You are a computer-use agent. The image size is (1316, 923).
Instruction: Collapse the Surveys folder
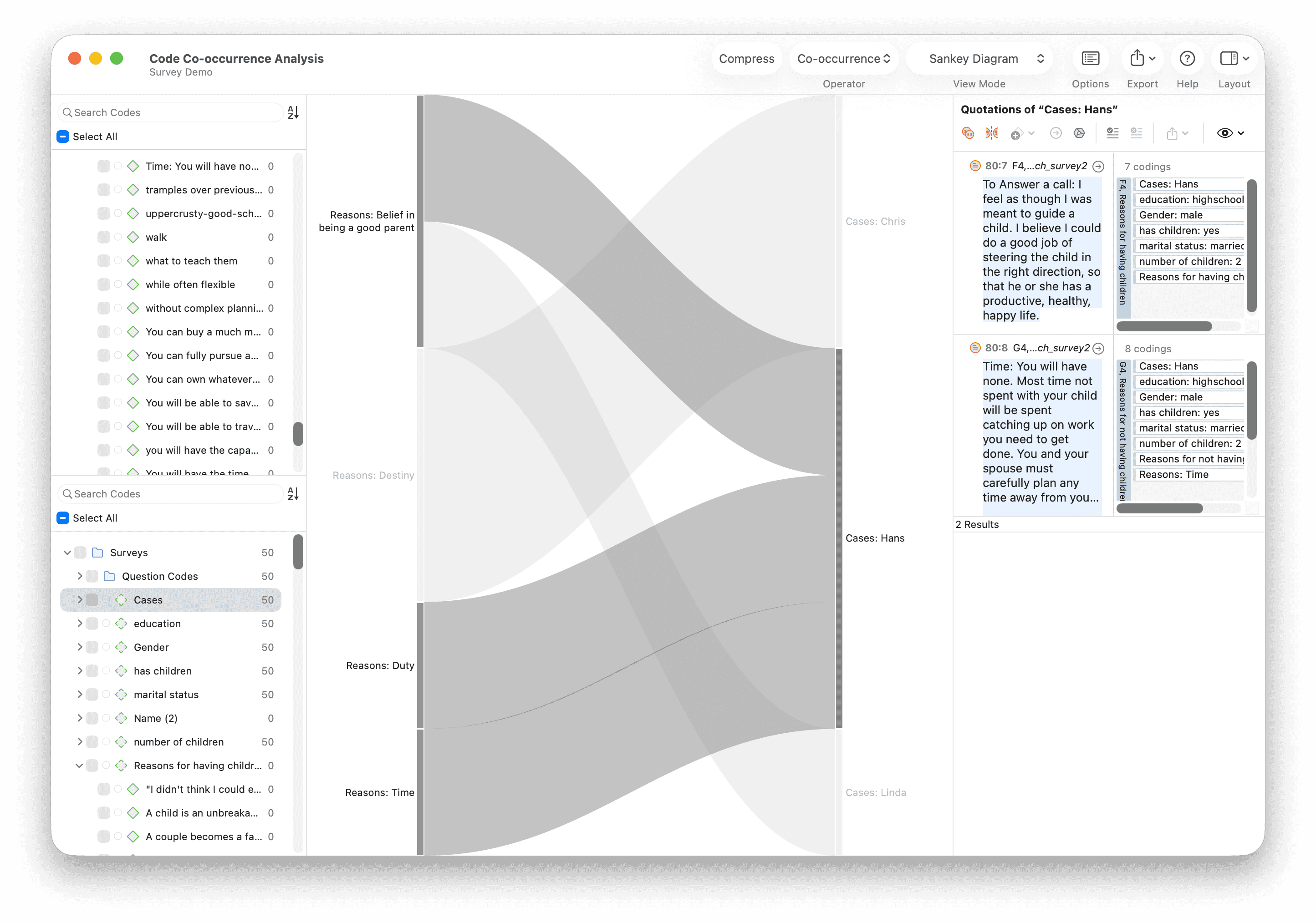67,553
